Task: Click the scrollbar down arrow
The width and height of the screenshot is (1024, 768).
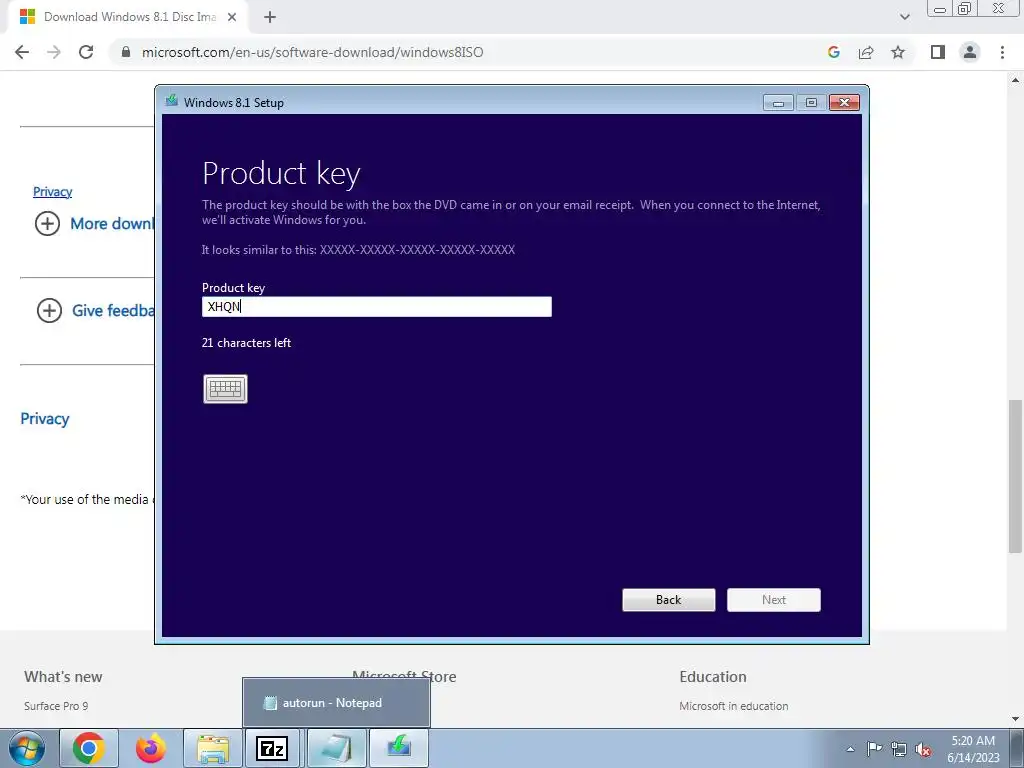Action: 1015,719
